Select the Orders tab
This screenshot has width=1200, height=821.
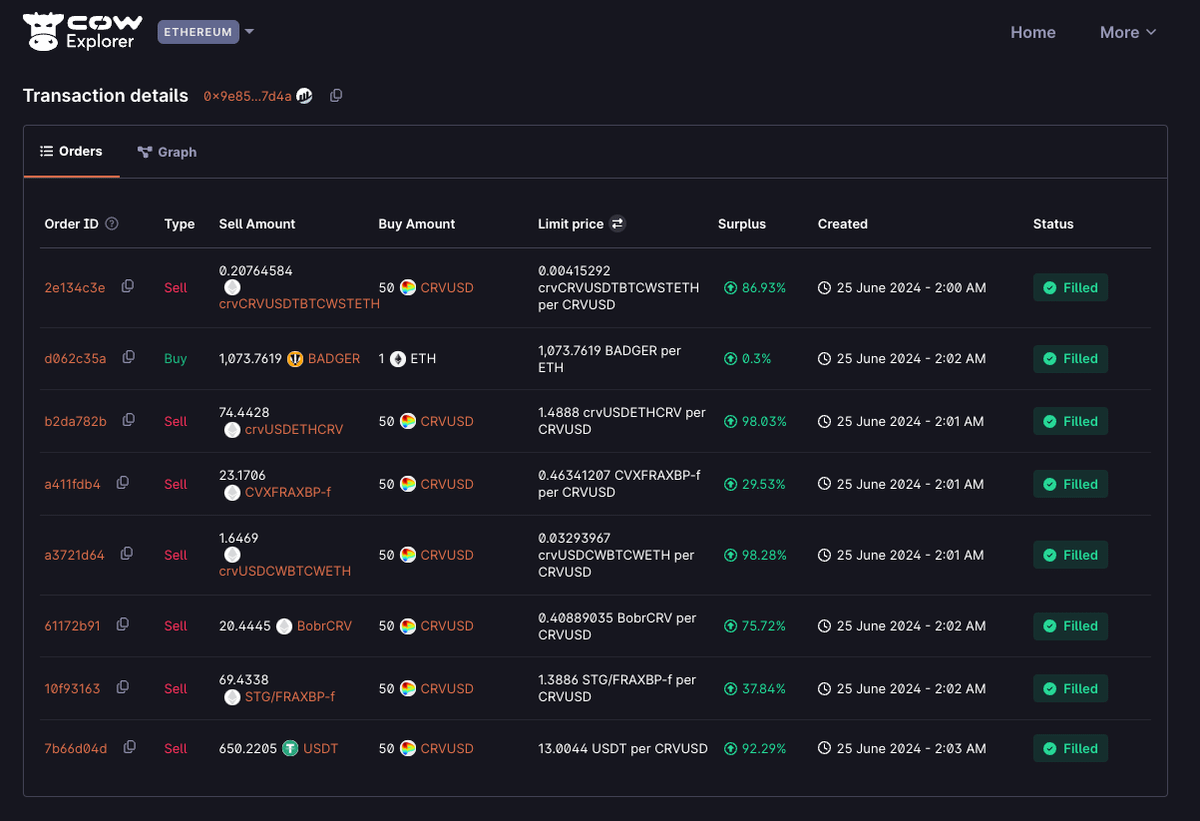(71, 152)
